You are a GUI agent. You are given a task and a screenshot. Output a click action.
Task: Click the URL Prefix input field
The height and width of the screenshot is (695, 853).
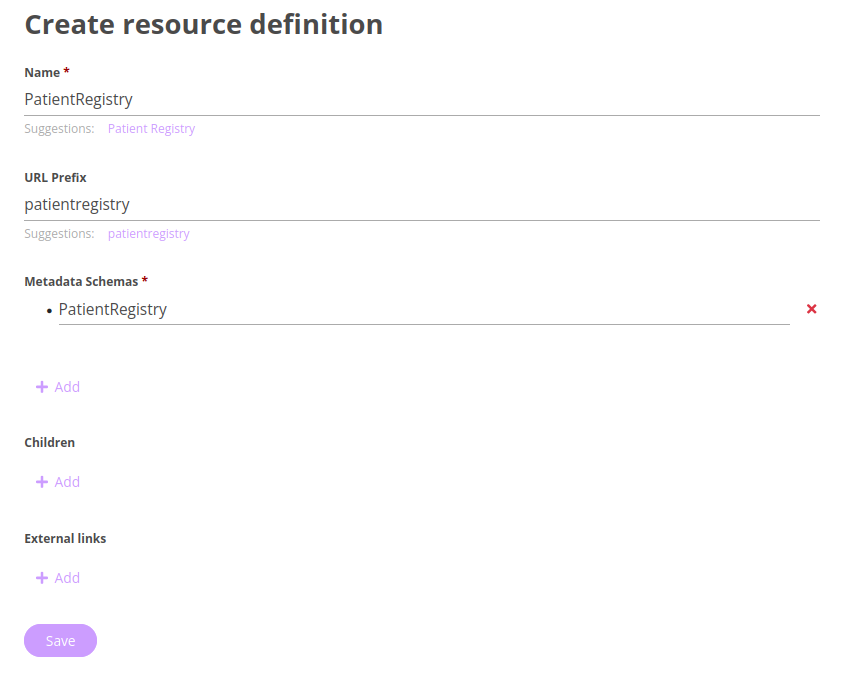[x=422, y=204]
